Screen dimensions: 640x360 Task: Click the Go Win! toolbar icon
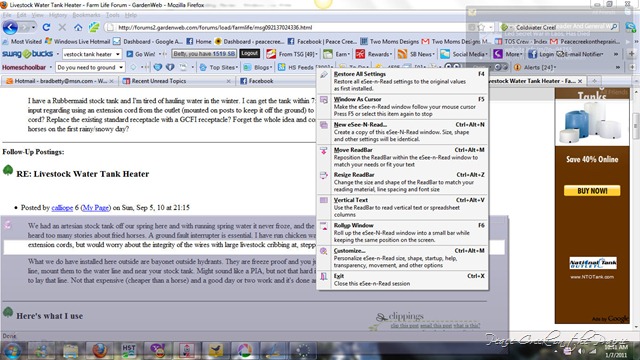point(141,54)
